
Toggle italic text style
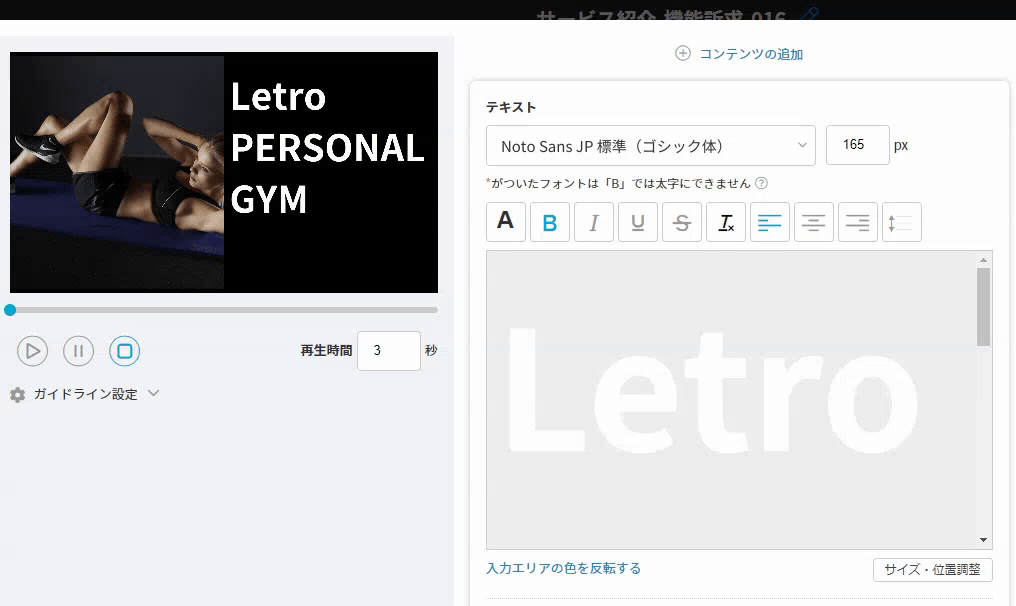(x=594, y=222)
